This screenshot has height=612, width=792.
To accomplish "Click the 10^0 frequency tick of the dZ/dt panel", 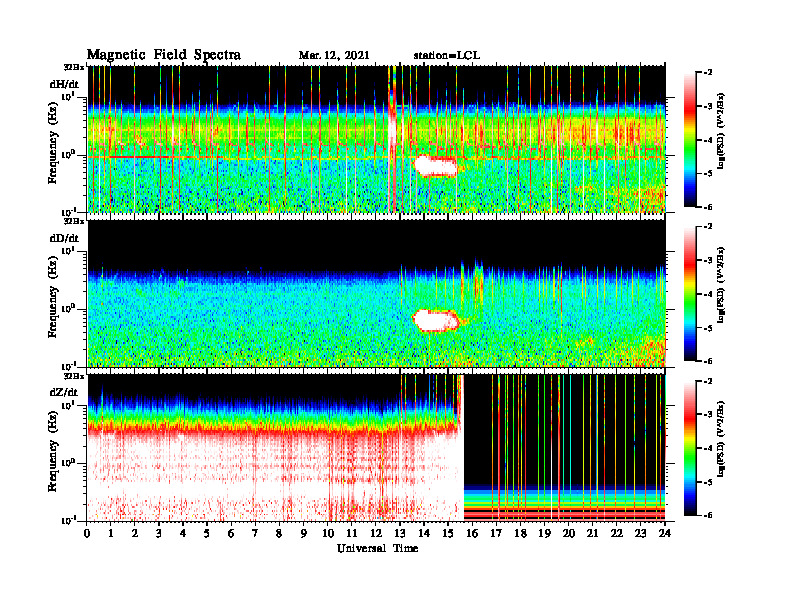I will (68, 462).
